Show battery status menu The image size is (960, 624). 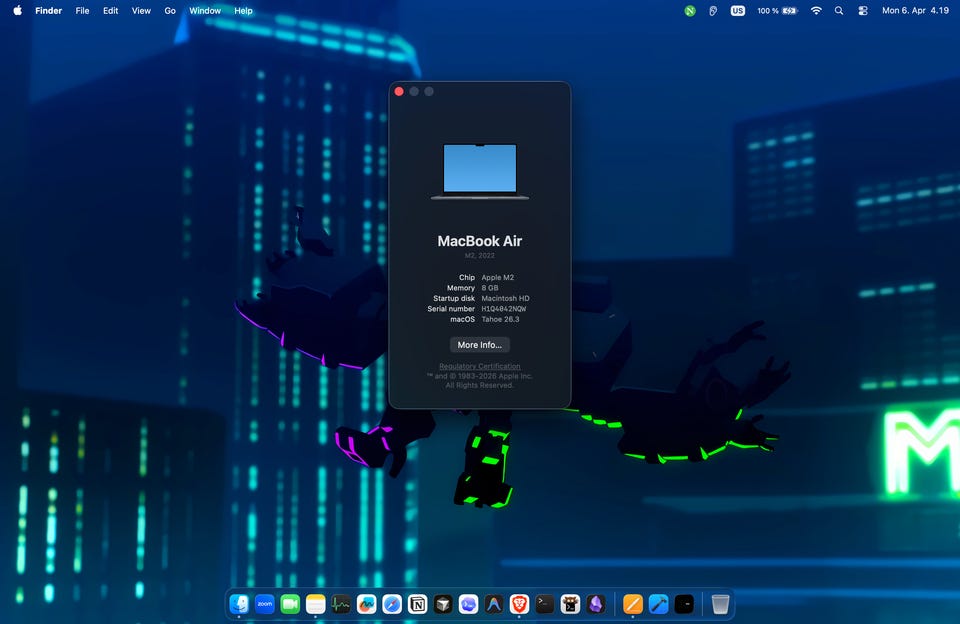pyautogui.click(x=789, y=11)
